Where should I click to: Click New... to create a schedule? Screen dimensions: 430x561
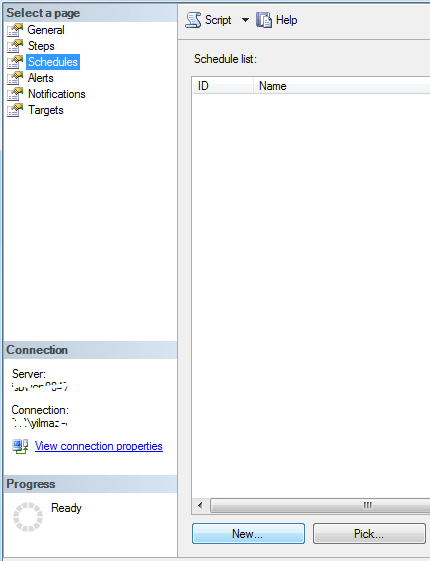pos(248,533)
